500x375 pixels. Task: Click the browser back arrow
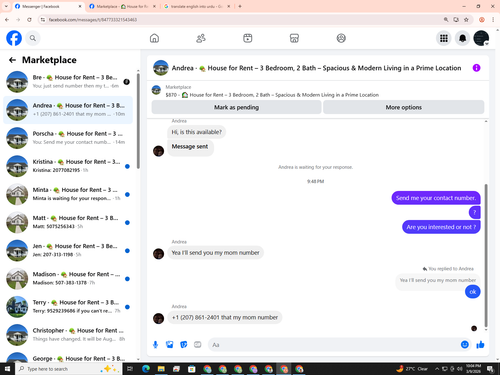click(7, 20)
